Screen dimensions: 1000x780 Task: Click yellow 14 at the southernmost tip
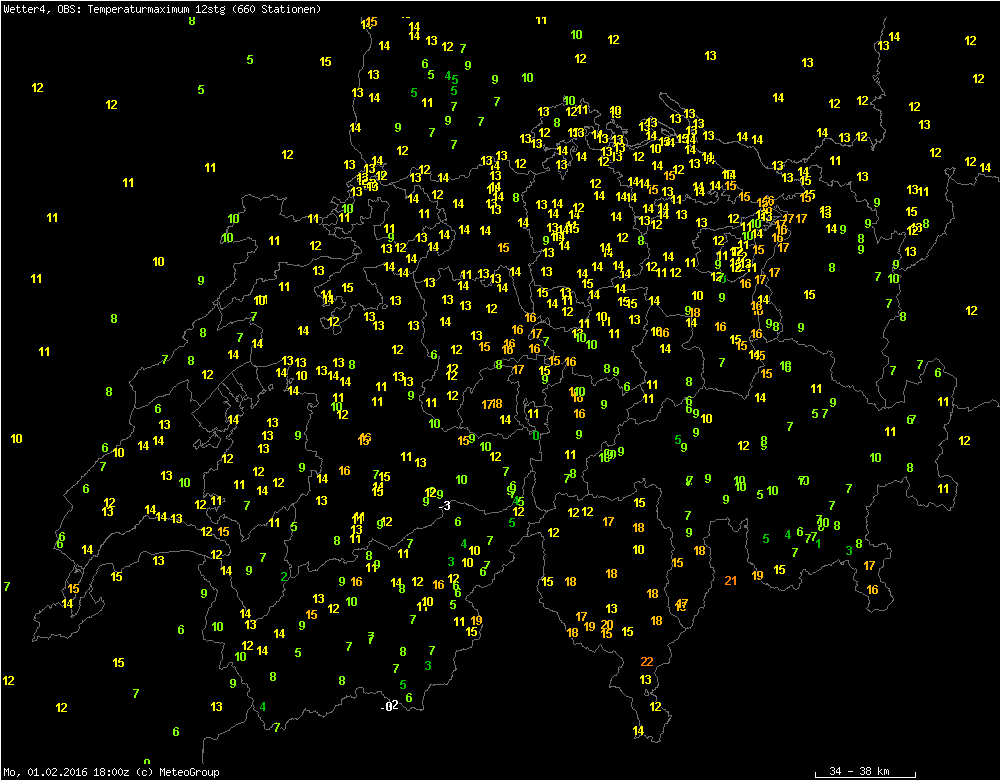638,731
